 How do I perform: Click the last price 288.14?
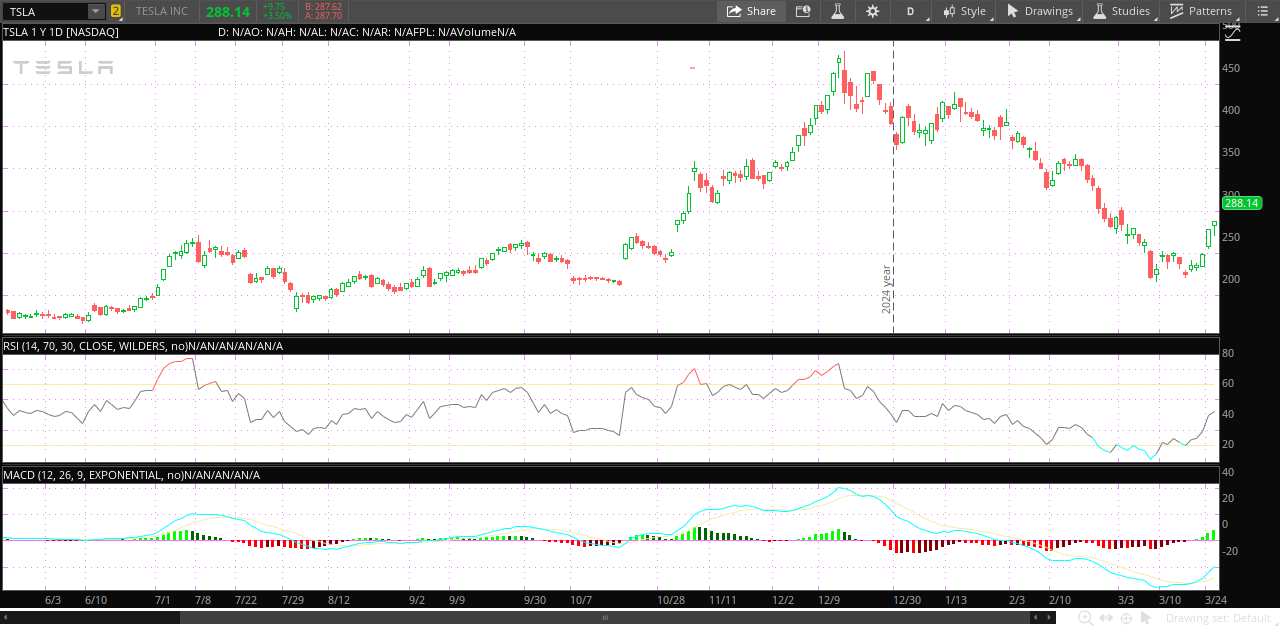228,12
